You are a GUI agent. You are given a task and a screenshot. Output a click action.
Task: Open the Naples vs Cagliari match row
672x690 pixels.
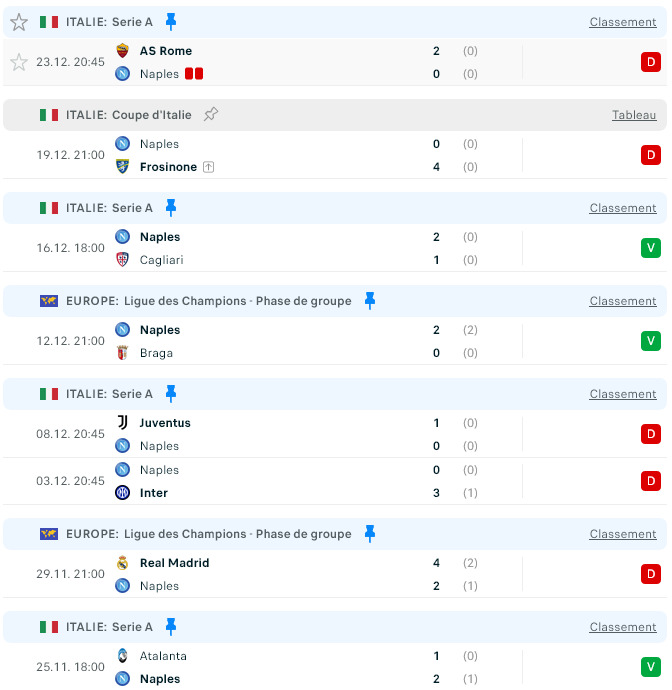335,248
